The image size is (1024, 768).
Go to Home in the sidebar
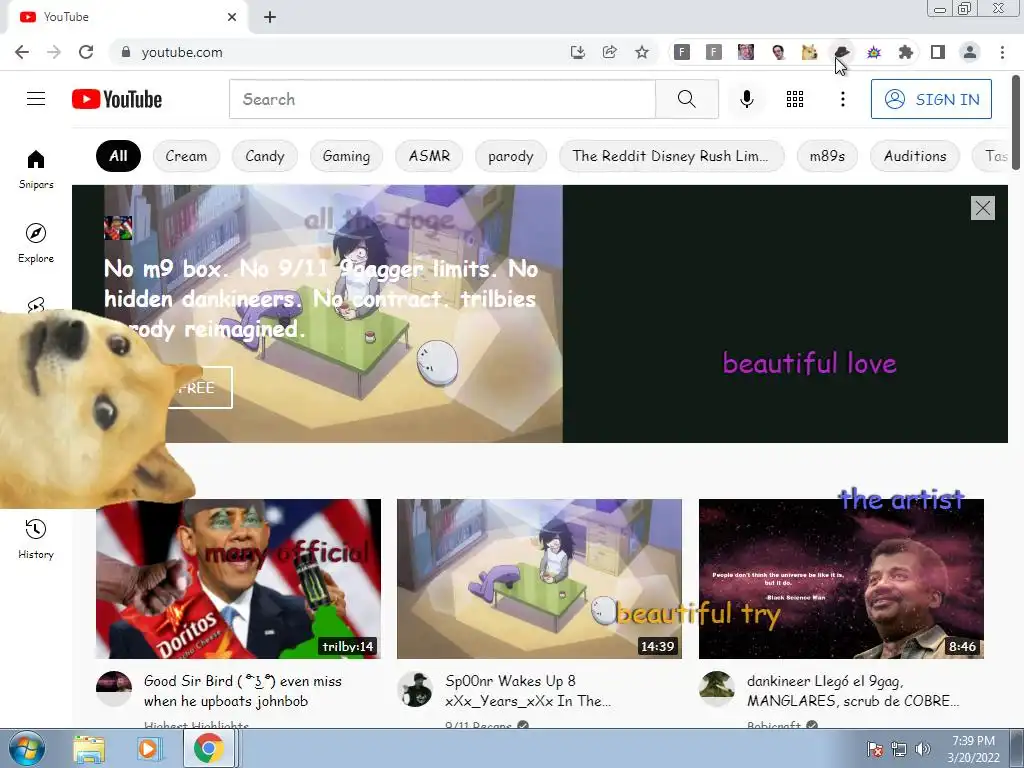pos(36,168)
